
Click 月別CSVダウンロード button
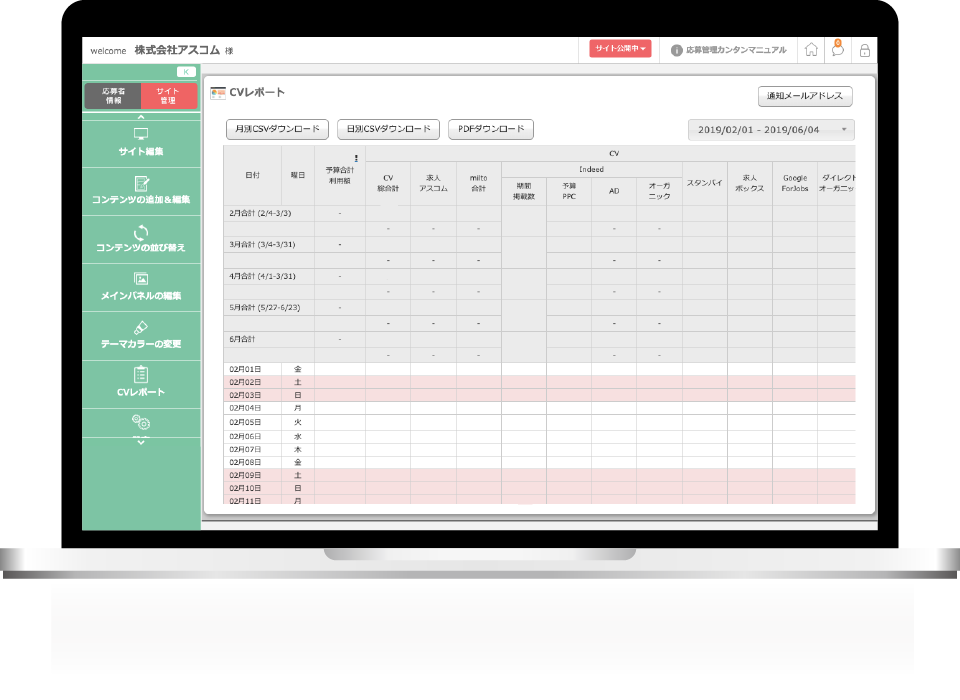(x=277, y=129)
